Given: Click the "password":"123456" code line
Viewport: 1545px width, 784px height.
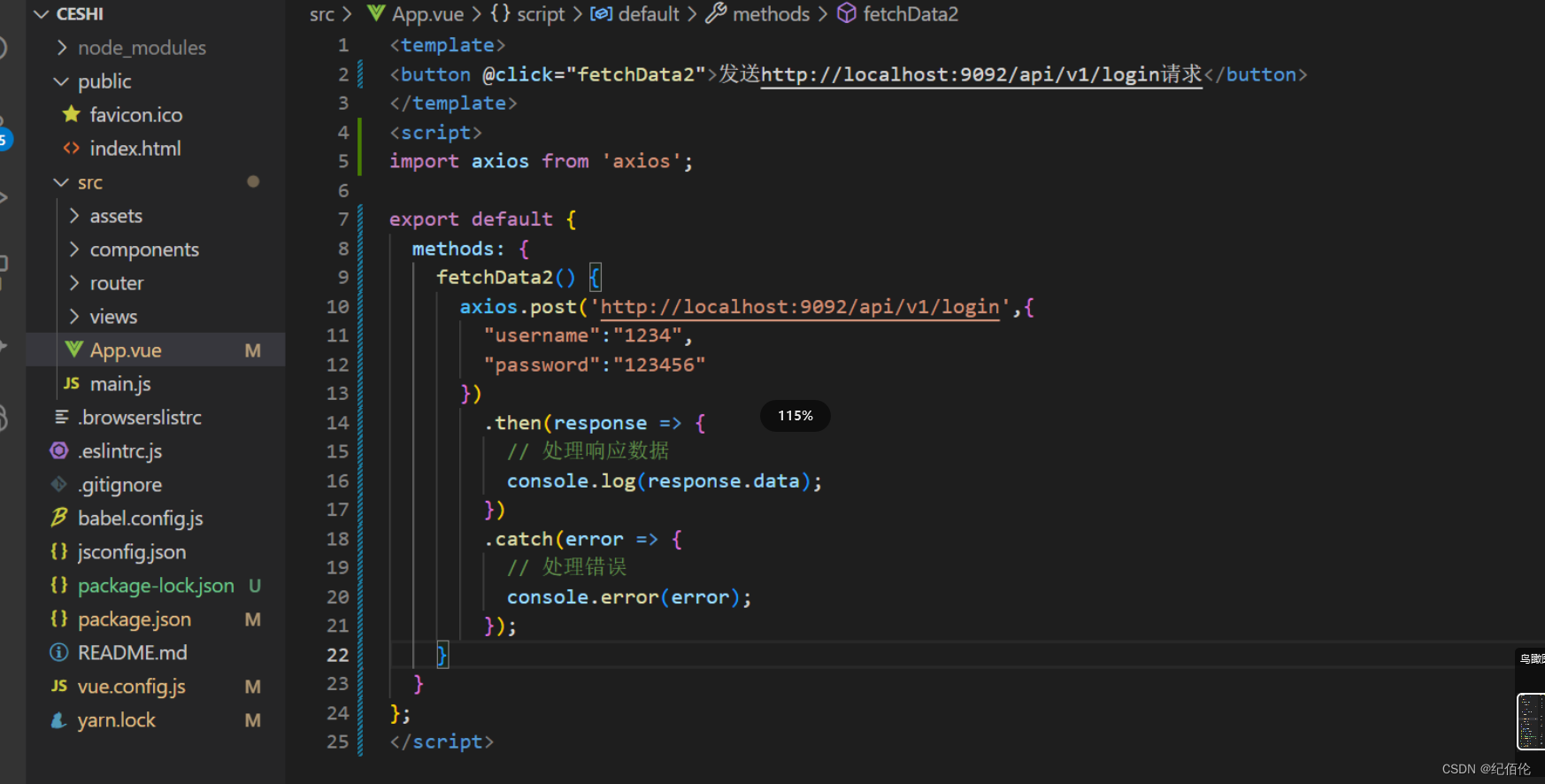Looking at the screenshot, I should [x=594, y=365].
